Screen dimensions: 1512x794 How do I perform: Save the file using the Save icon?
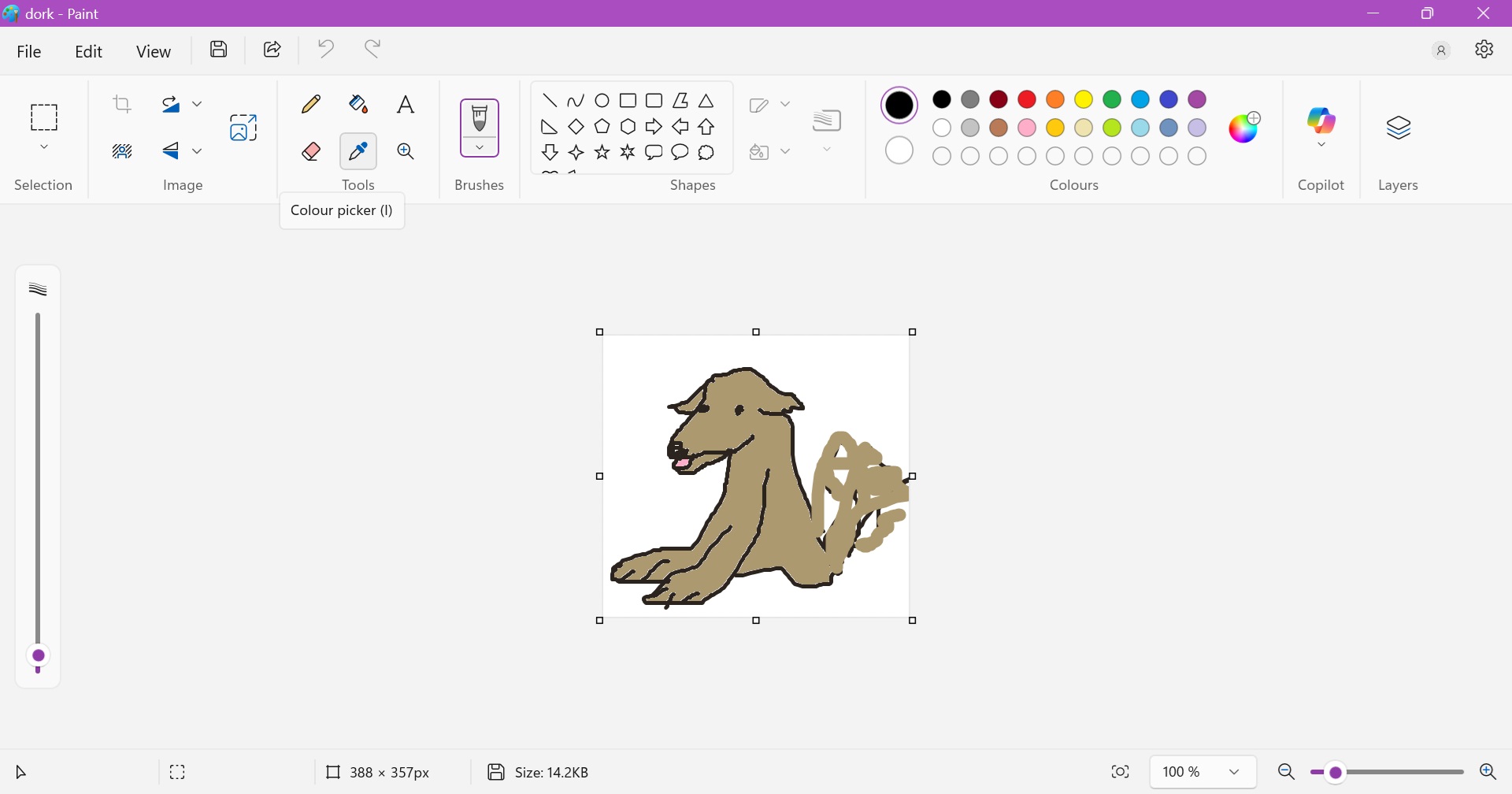[219, 50]
